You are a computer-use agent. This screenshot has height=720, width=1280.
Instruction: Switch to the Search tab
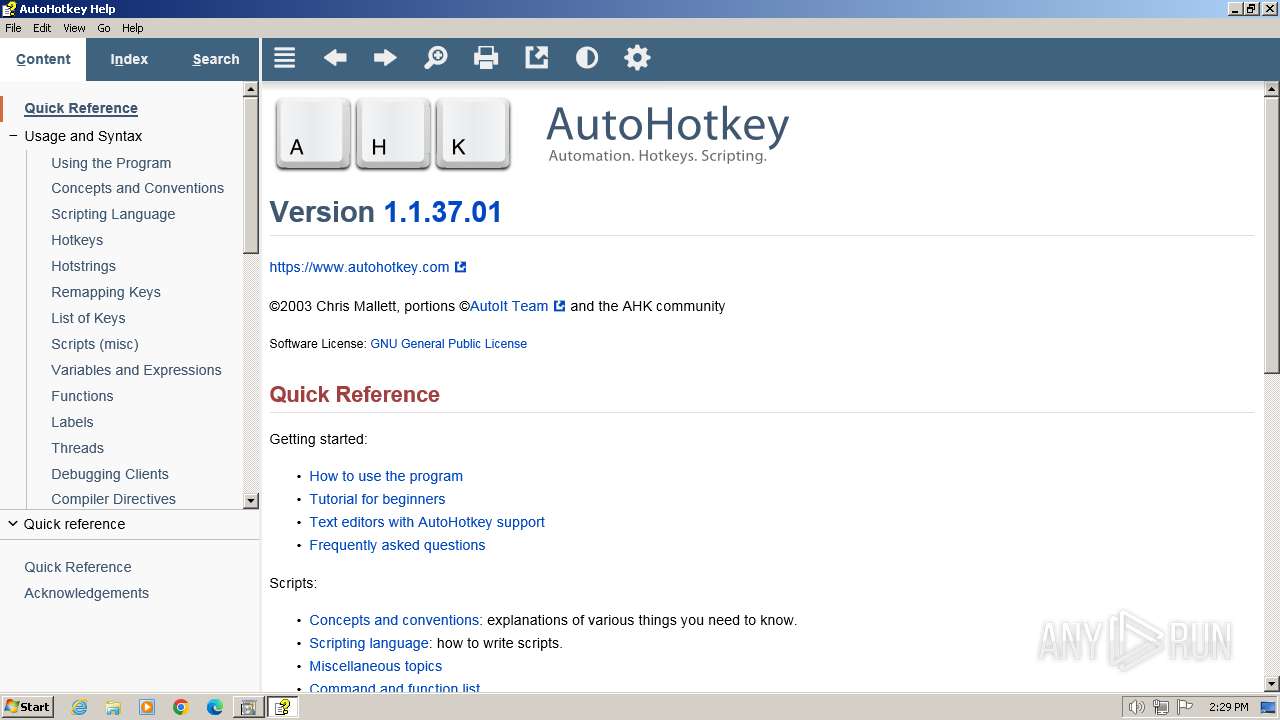pyautogui.click(x=216, y=59)
